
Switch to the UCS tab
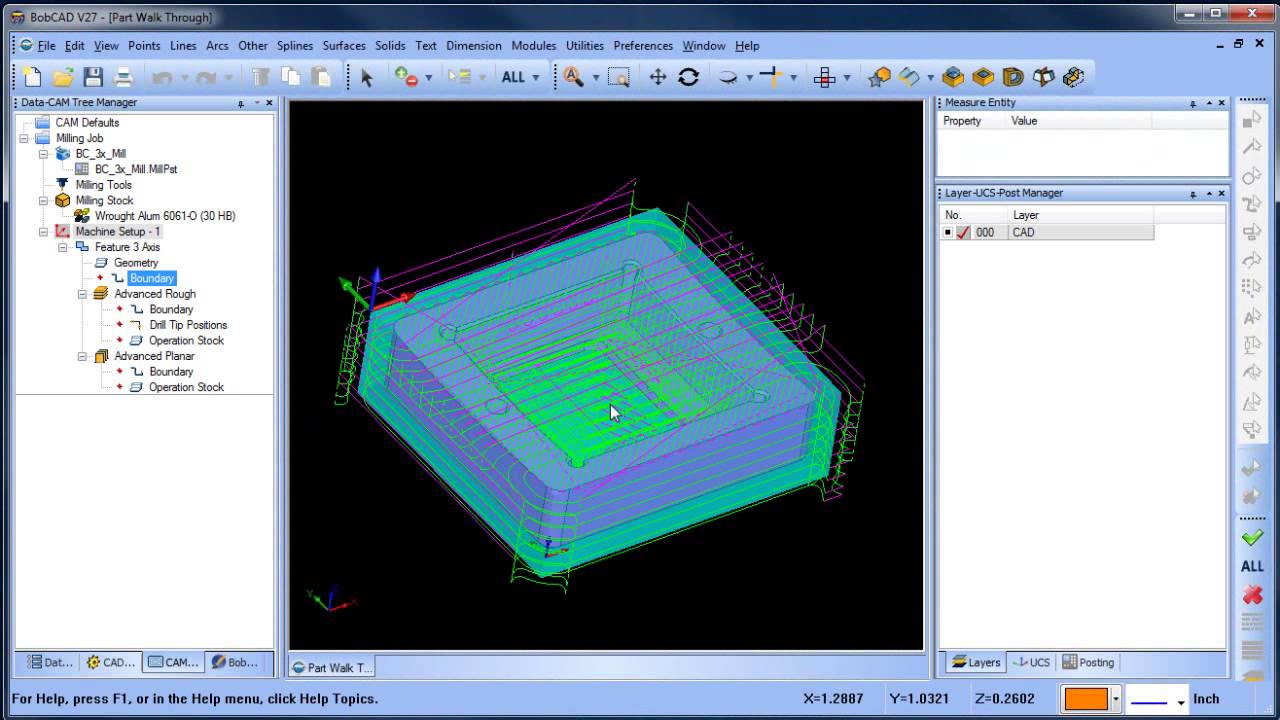pos(1030,662)
